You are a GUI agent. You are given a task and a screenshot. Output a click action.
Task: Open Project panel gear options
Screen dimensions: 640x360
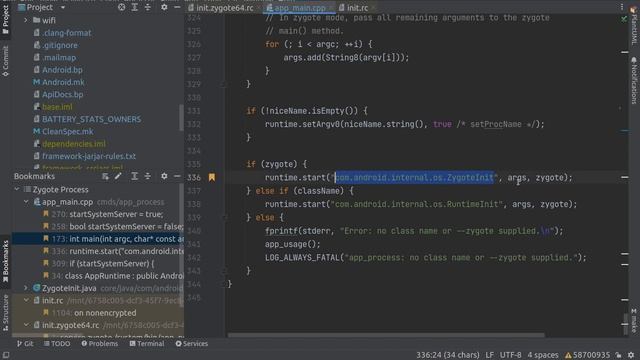pyautogui.click(x=164, y=7)
